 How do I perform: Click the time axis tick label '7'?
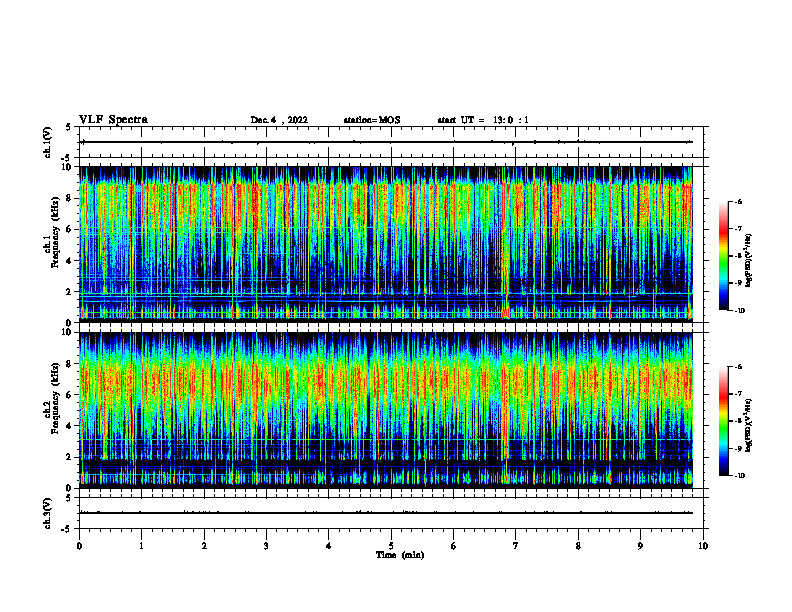pyautogui.click(x=516, y=546)
